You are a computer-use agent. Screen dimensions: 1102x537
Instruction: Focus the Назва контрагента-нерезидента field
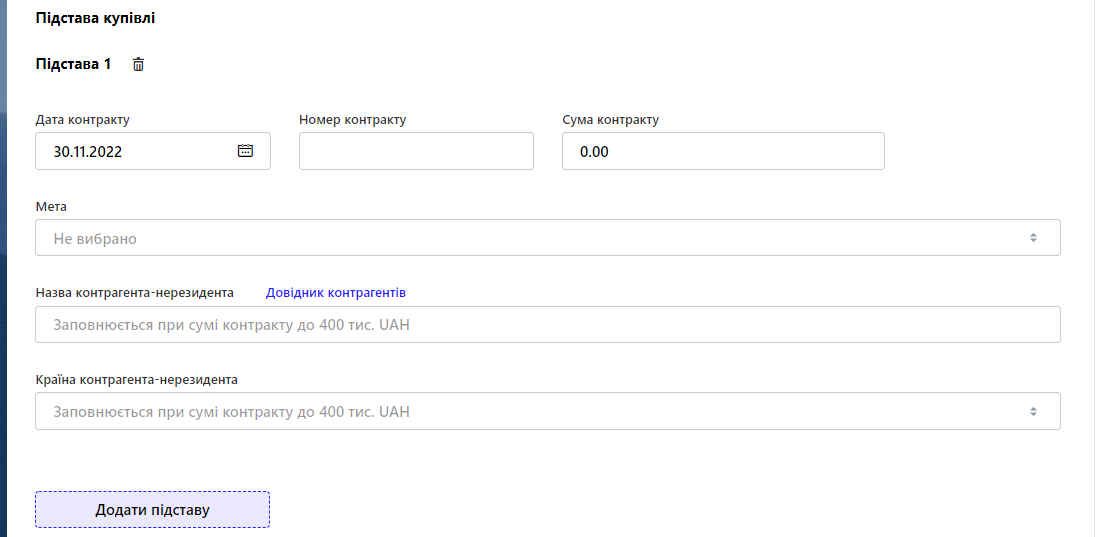tap(547, 325)
